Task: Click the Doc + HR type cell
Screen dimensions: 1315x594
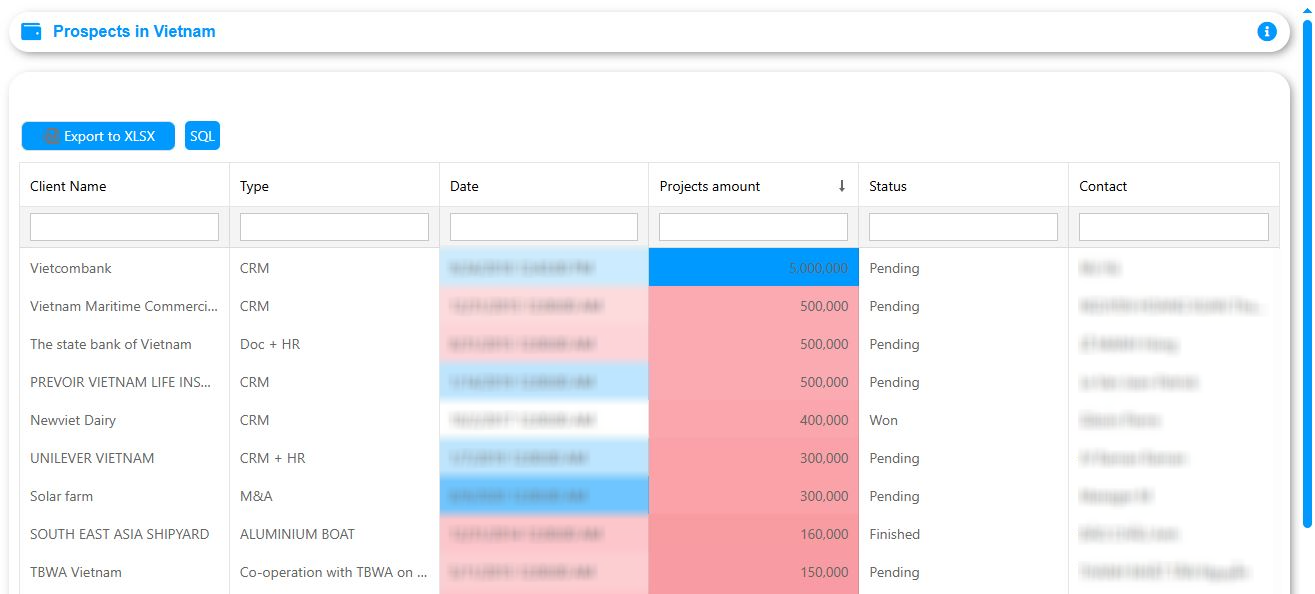Action: pyautogui.click(x=335, y=344)
